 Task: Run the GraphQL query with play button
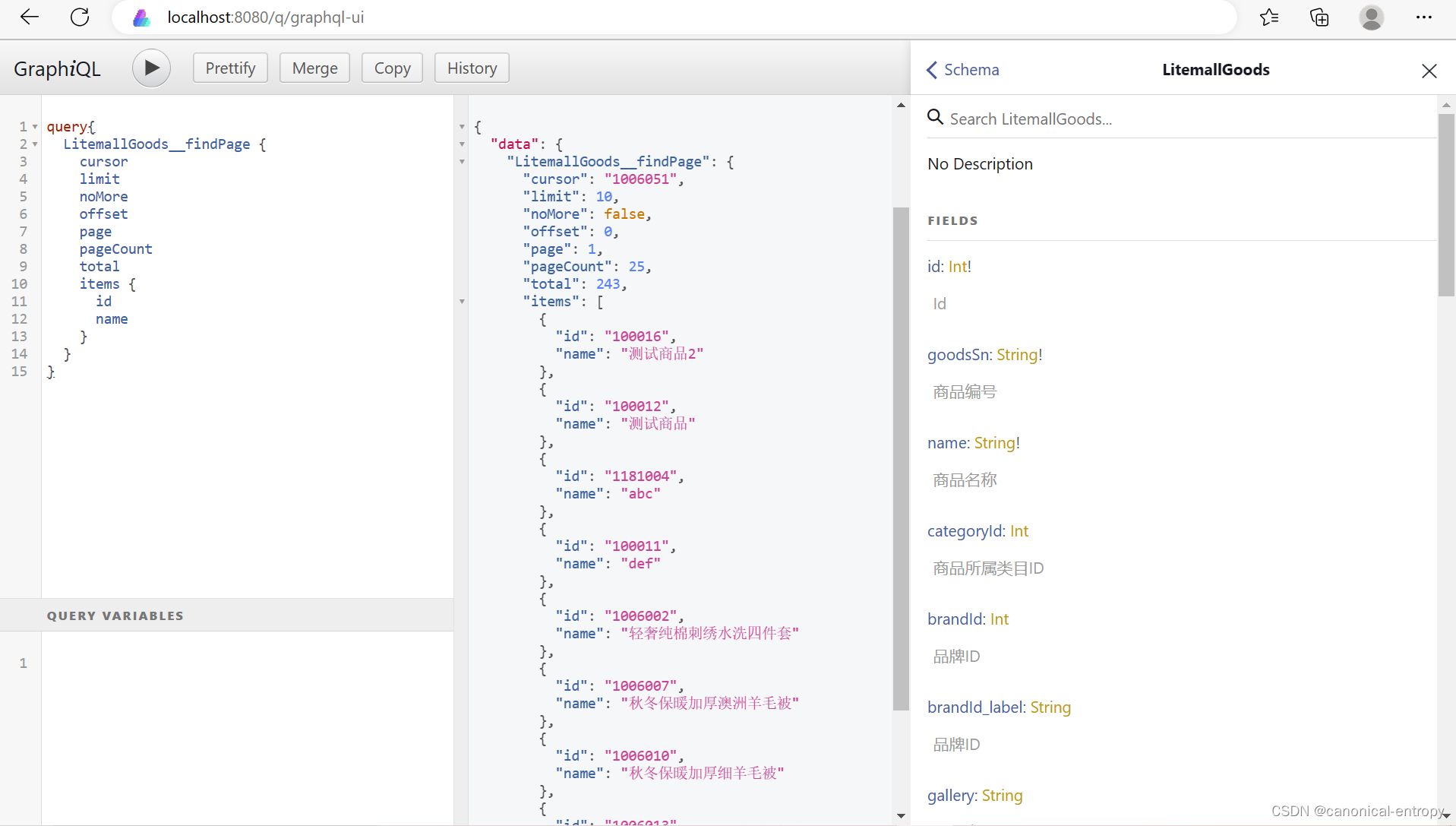(151, 68)
